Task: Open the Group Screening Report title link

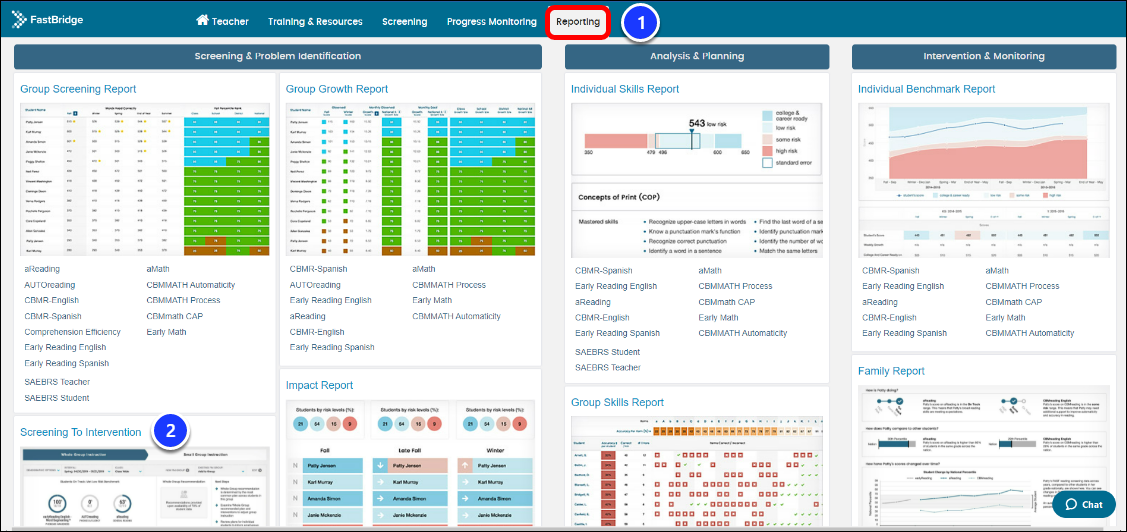Action: 78,89
